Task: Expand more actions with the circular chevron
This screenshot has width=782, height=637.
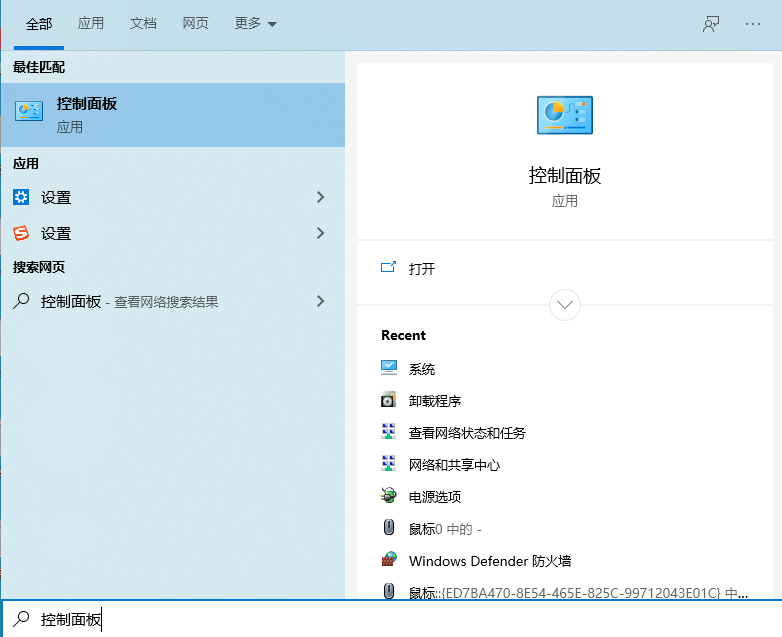Action: coord(565,305)
